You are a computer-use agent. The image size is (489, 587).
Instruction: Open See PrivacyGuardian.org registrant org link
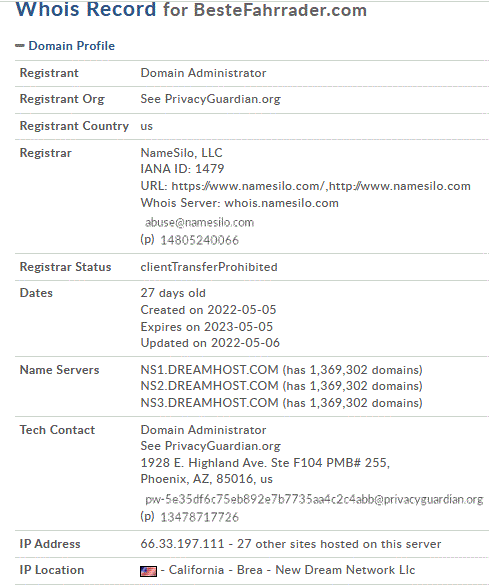coord(210,99)
